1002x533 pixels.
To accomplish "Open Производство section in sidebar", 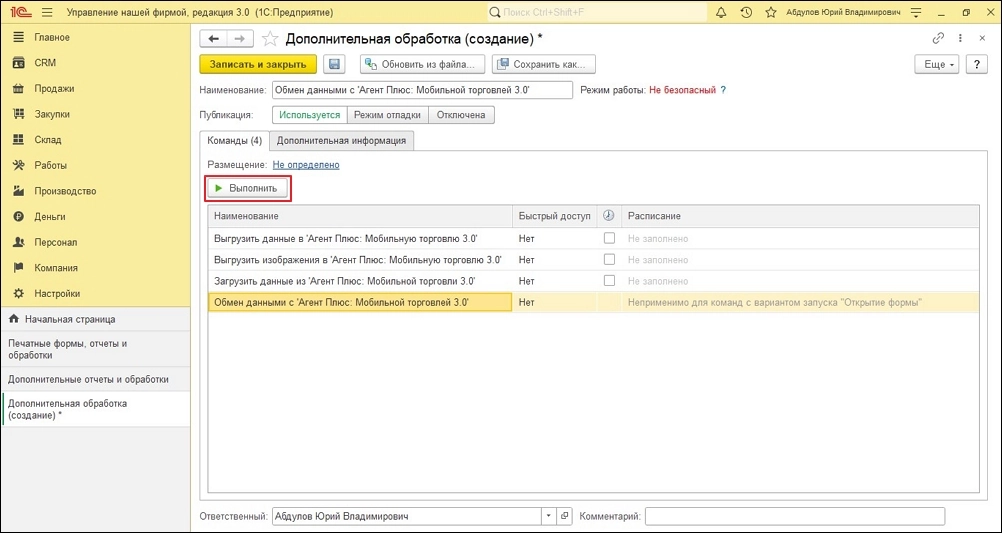I will [x=95, y=190].
